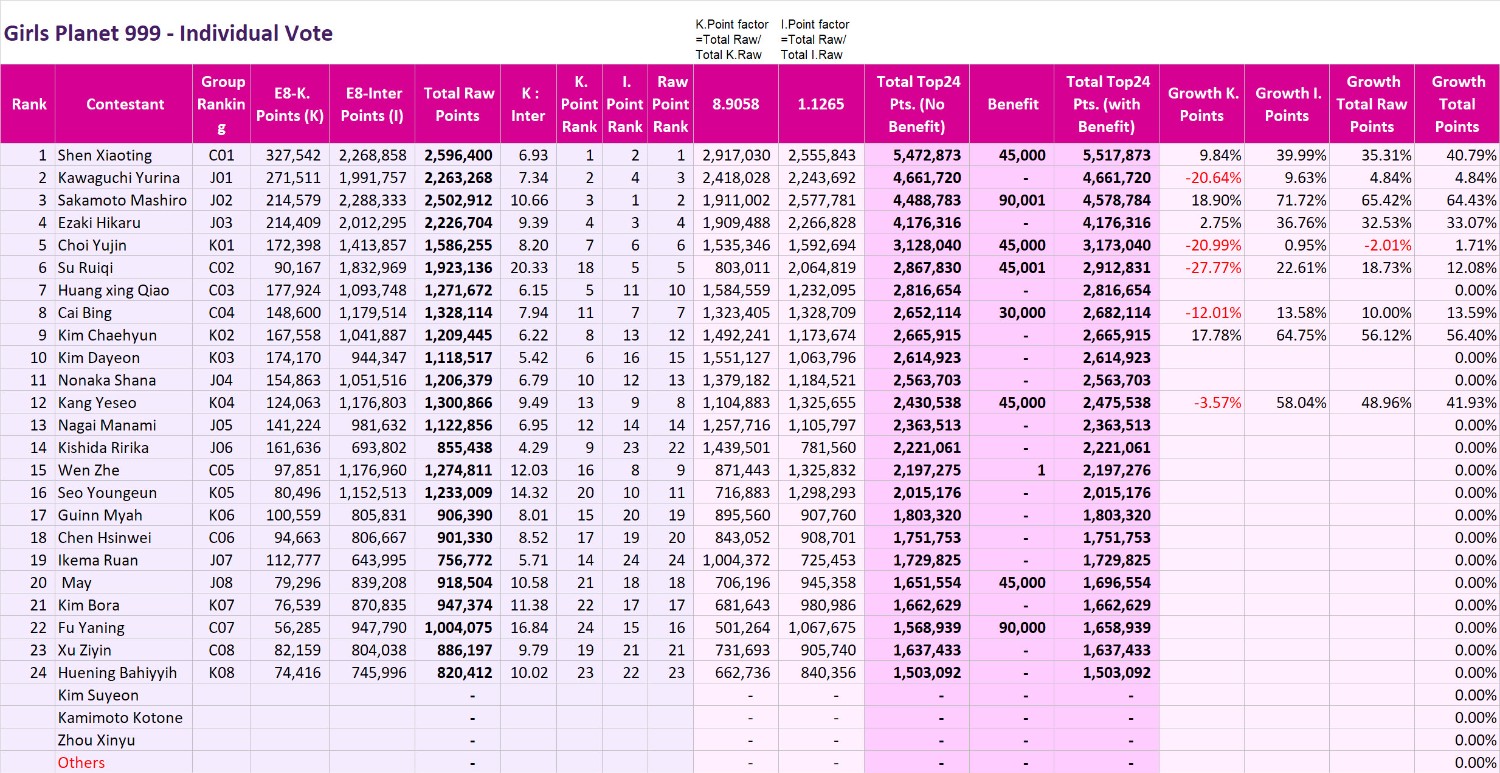Click the -27.77% Growth K. cell
Image resolution: width=1500 pixels, height=773 pixels.
coord(1202,268)
